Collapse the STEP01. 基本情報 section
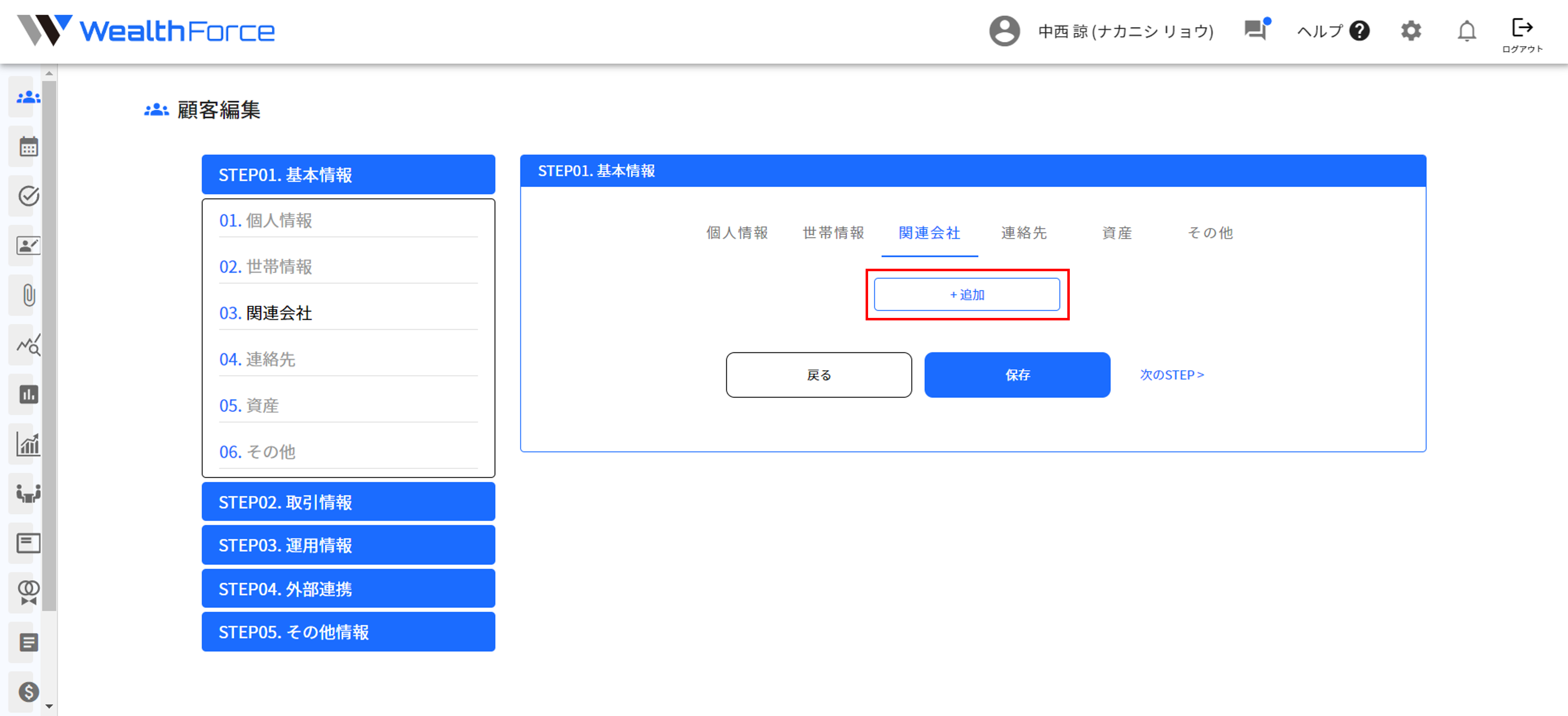Viewport: 1568px width, 716px height. [x=348, y=175]
